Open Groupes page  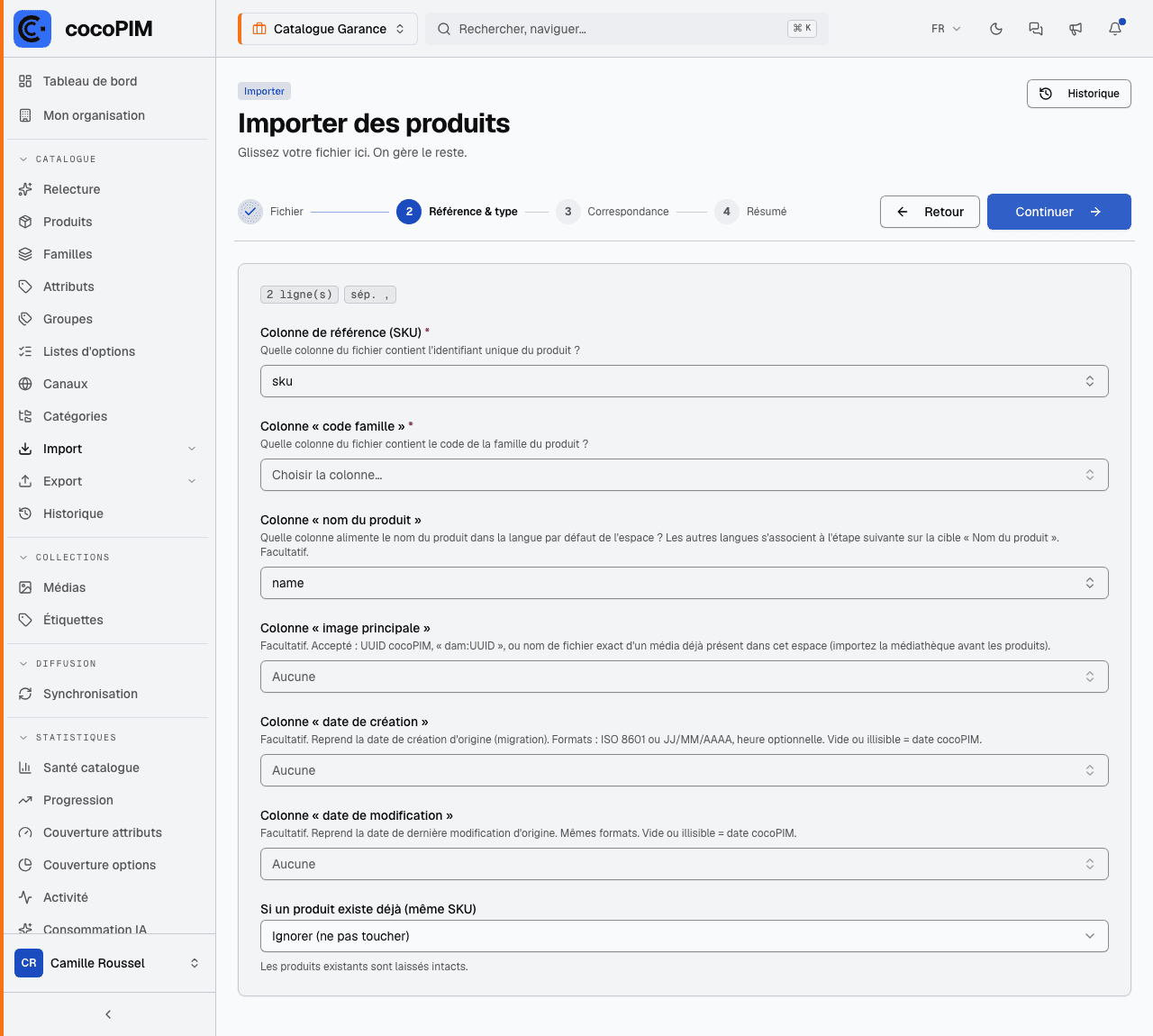pos(108,319)
